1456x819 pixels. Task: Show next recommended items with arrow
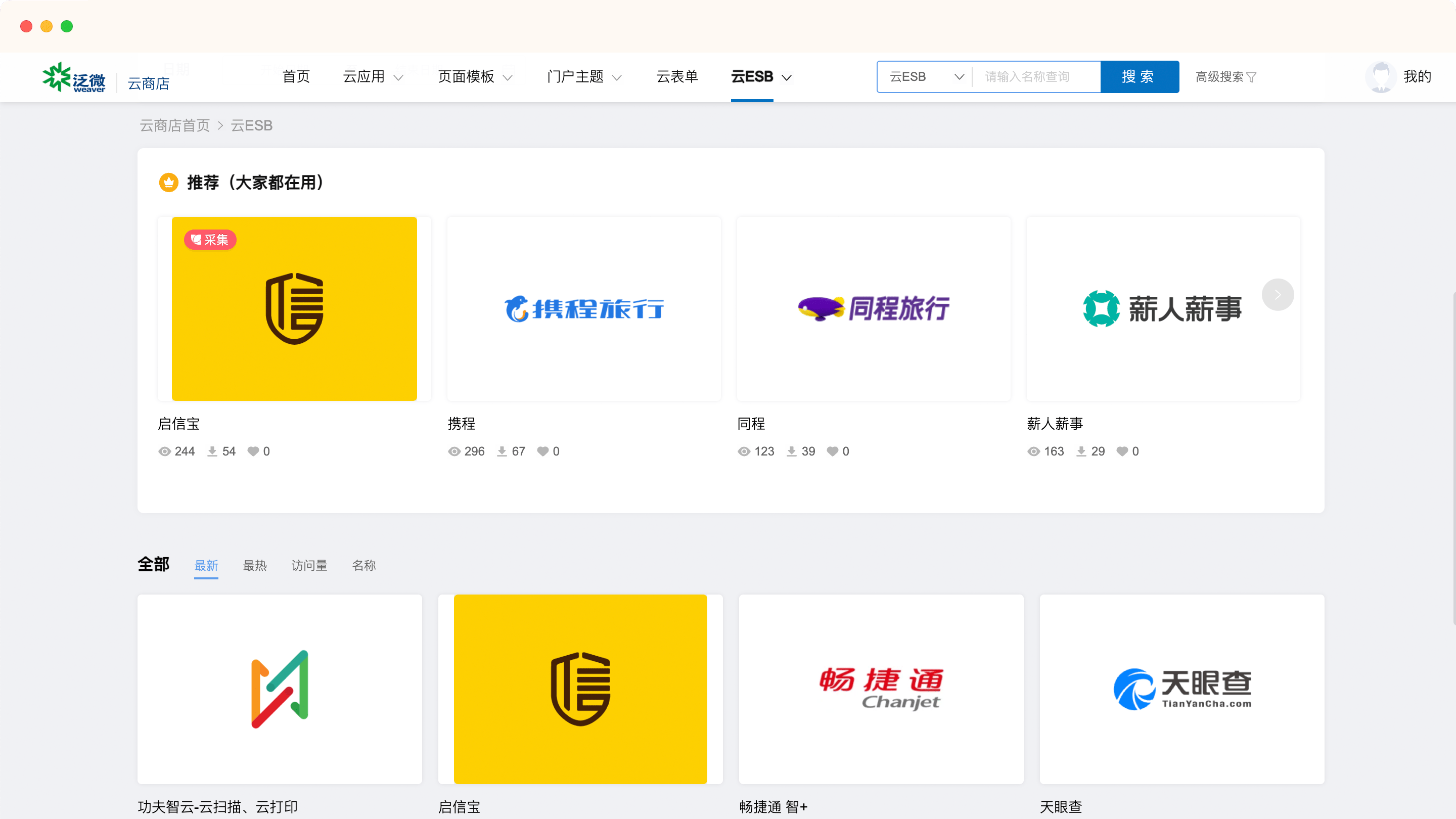(1278, 294)
